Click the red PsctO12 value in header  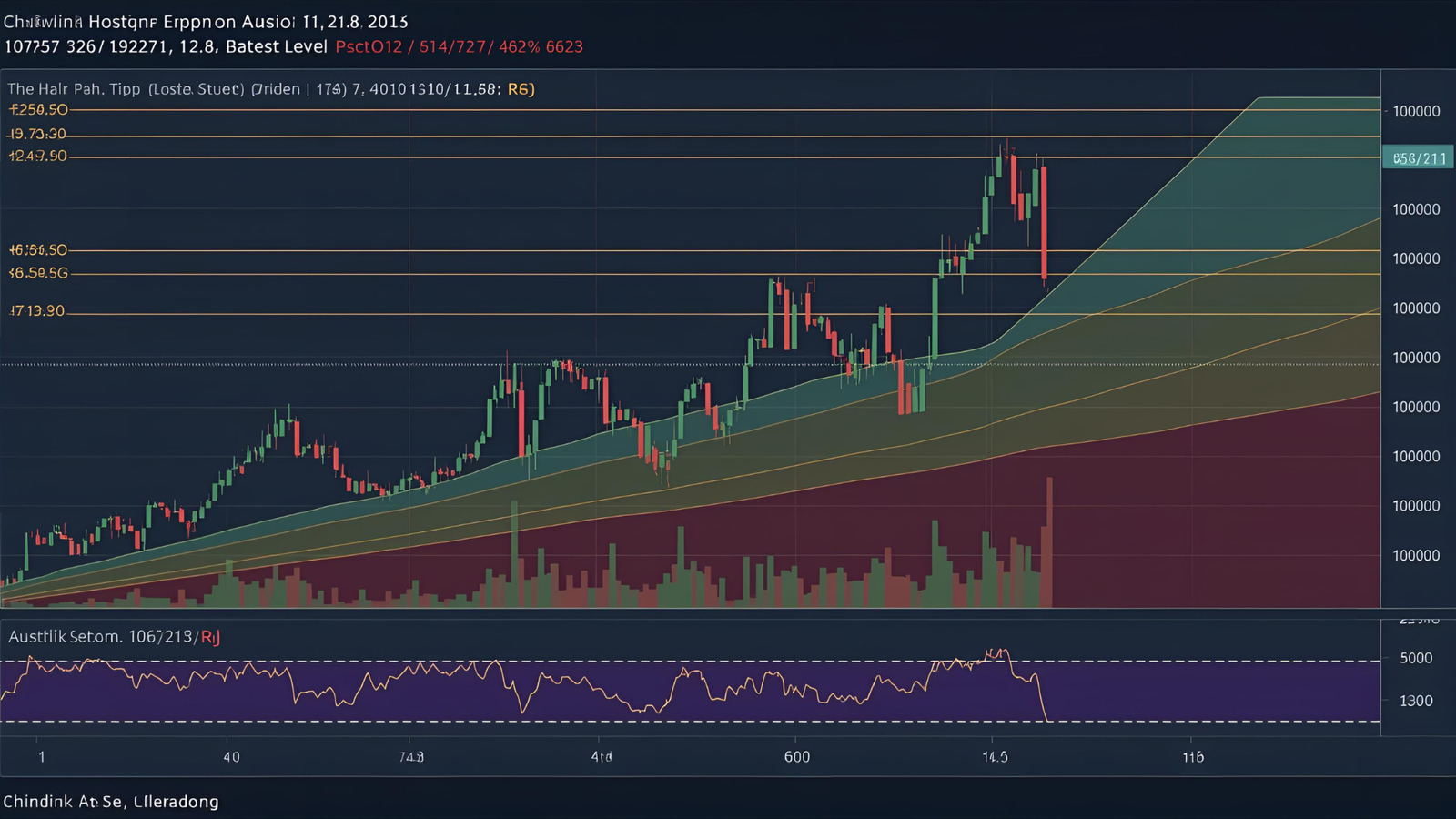pos(368,46)
